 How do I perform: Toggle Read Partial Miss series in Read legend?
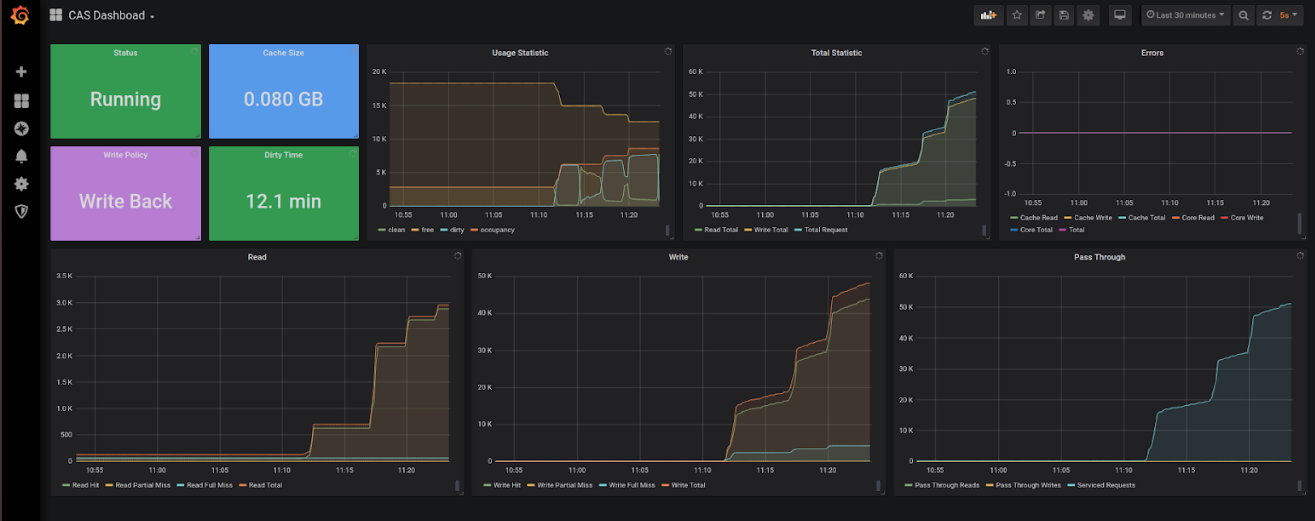tap(140, 485)
